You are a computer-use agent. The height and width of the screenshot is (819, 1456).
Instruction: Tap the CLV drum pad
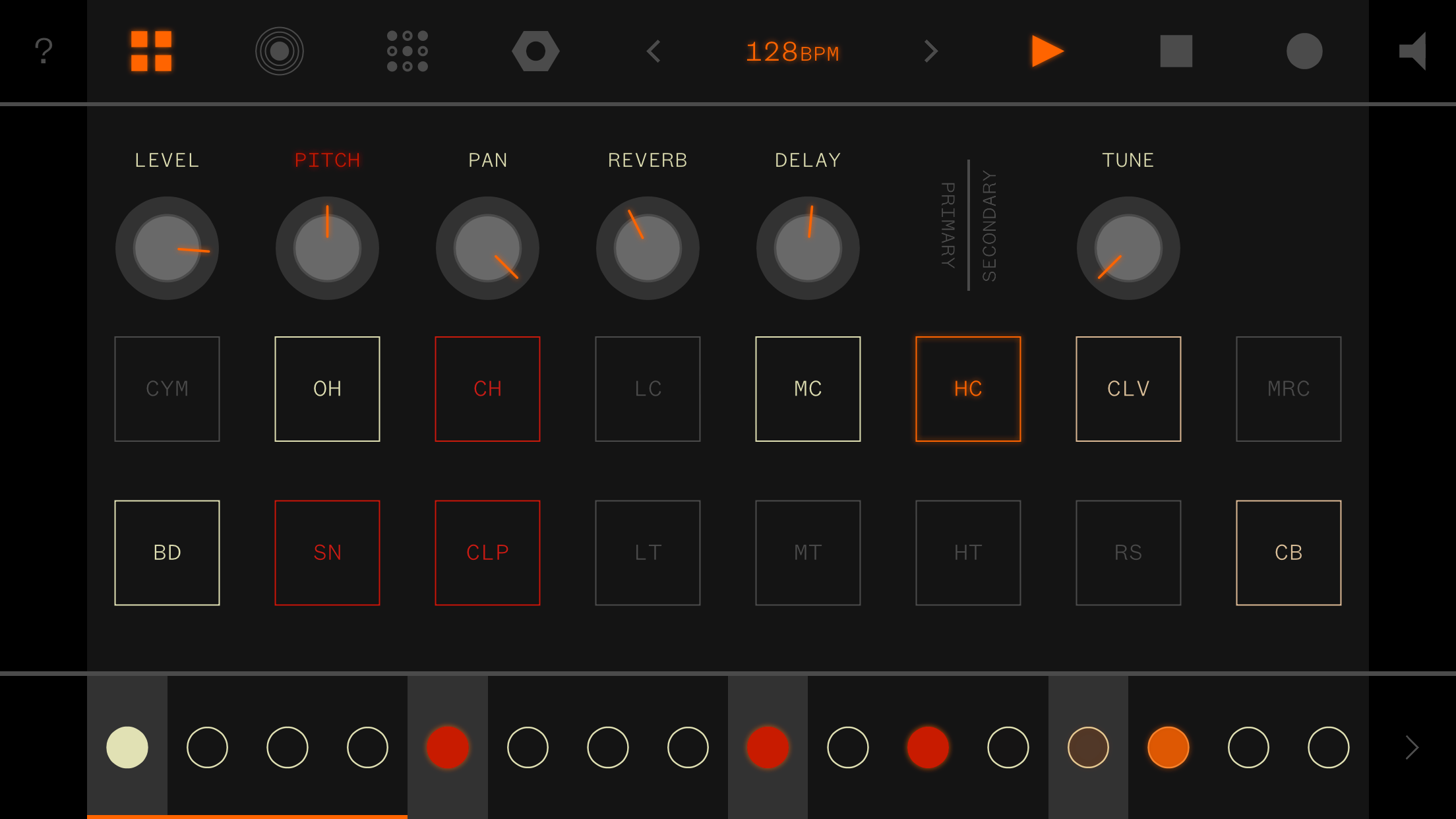tap(1128, 389)
